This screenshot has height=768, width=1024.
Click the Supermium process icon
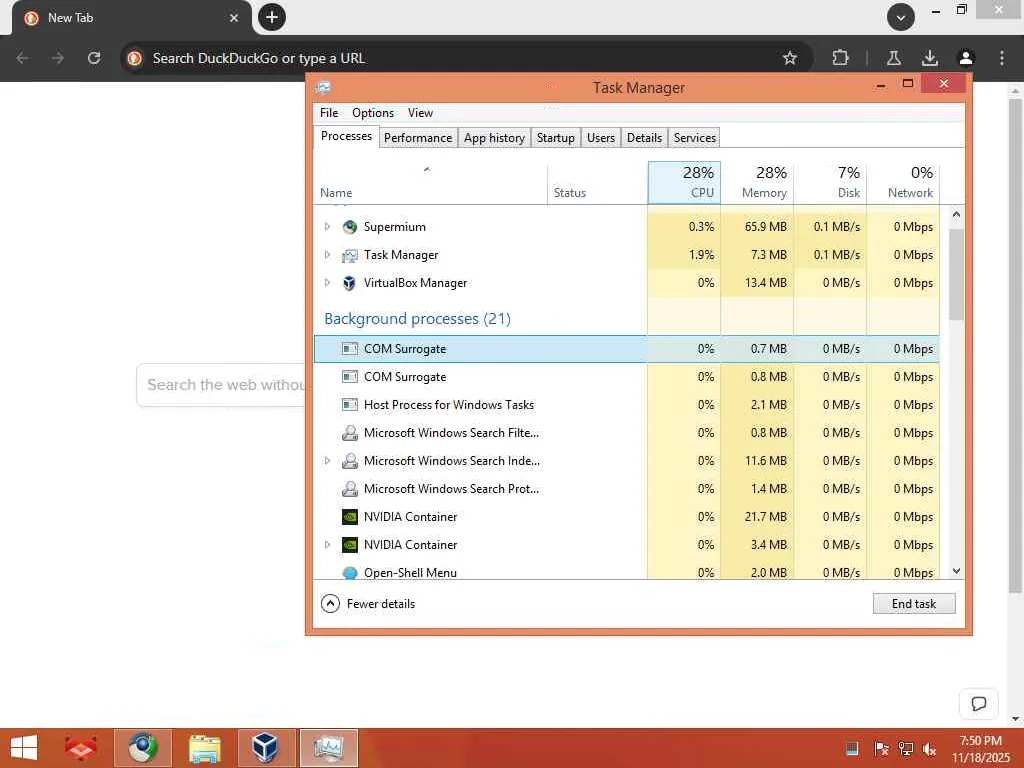tap(350, 227)
